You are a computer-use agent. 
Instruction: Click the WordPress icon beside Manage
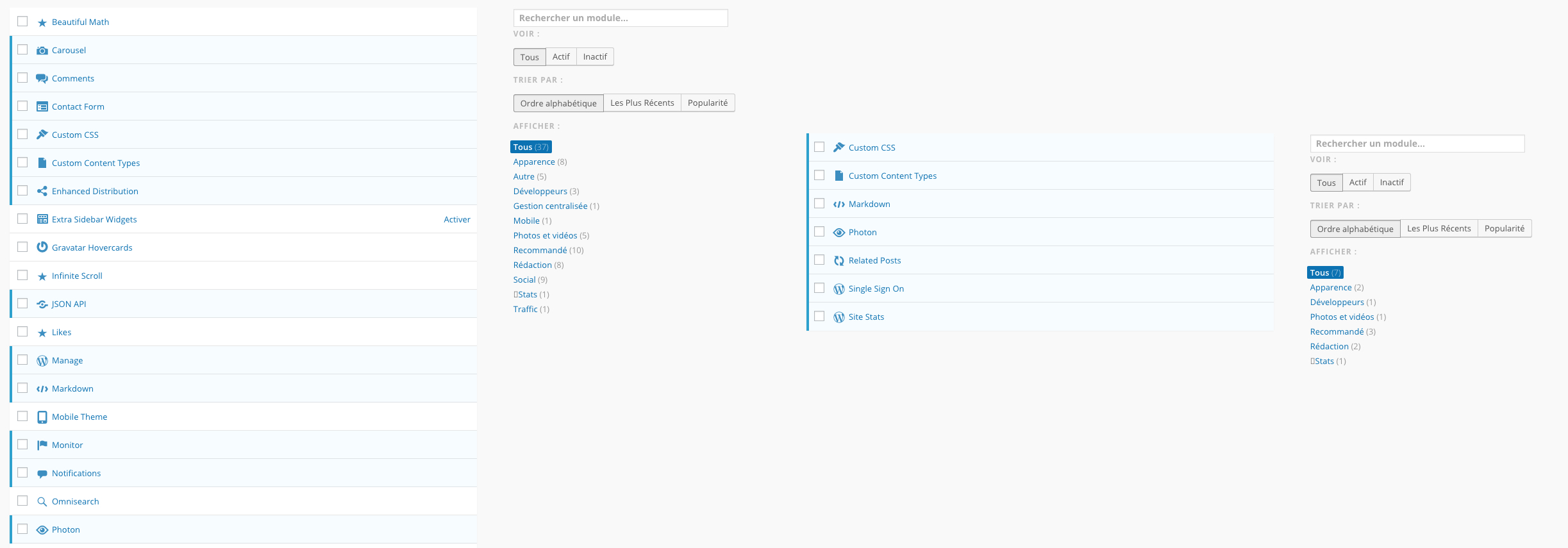point(42,361)
